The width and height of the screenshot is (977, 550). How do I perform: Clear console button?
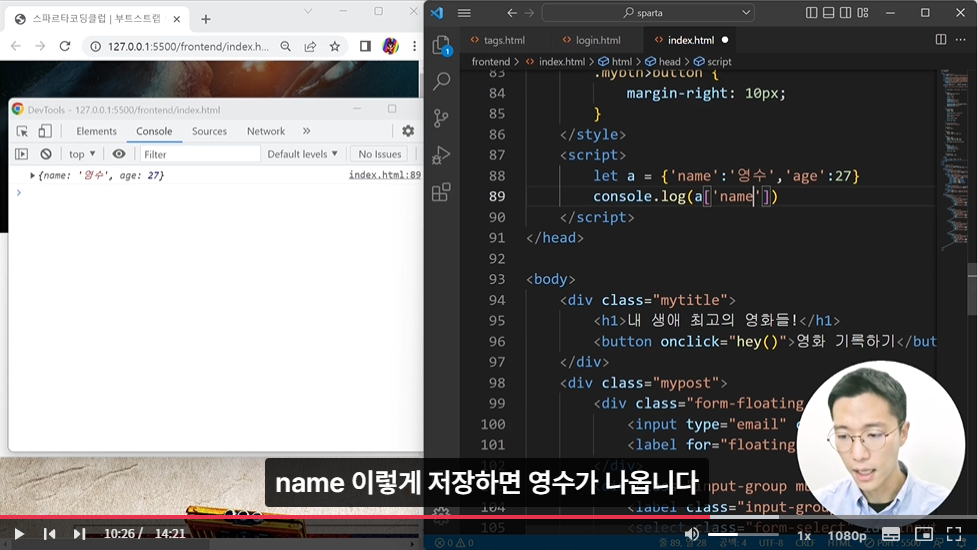tap(46, 154)
